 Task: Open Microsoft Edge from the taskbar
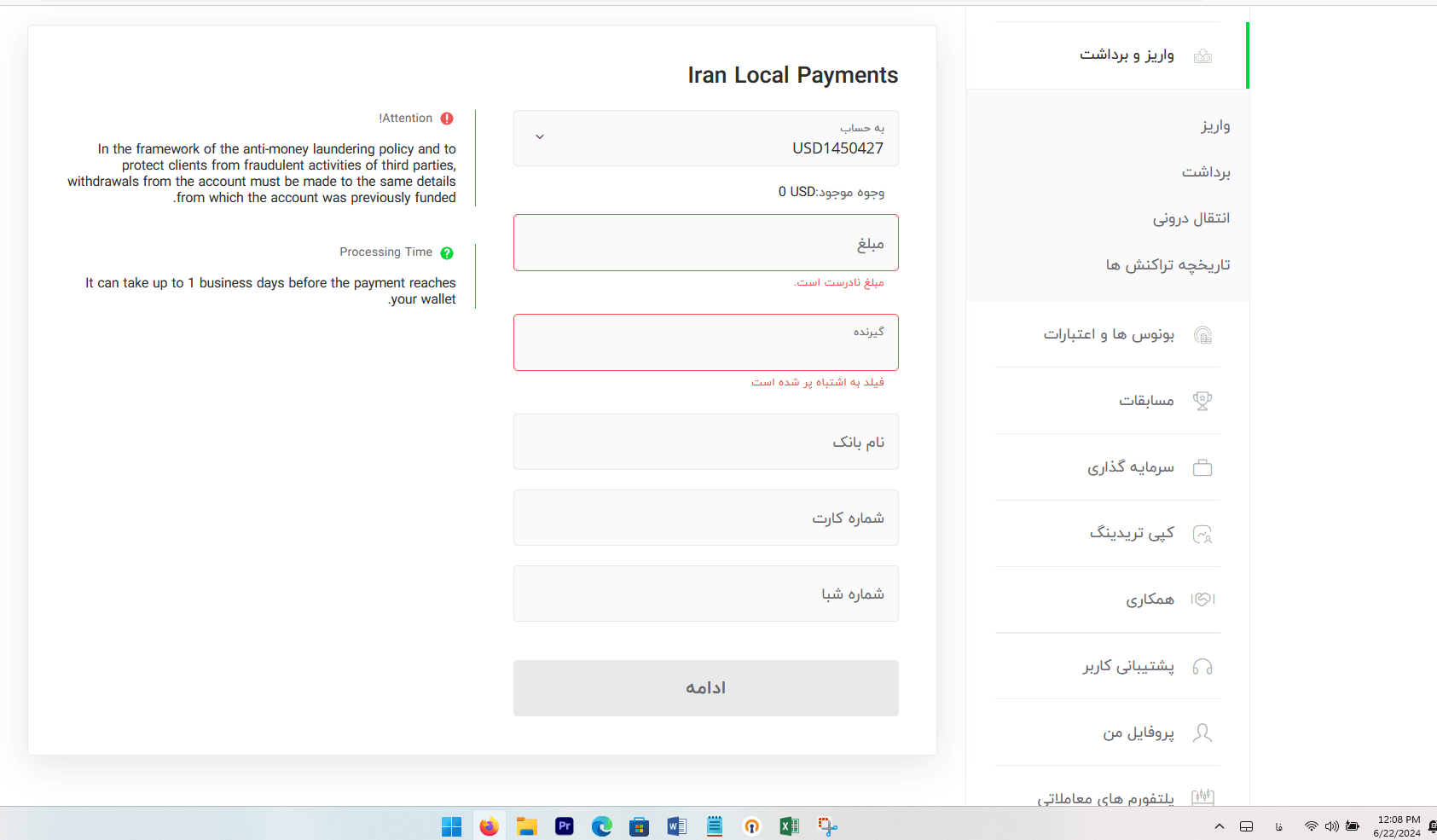[601, 826]
